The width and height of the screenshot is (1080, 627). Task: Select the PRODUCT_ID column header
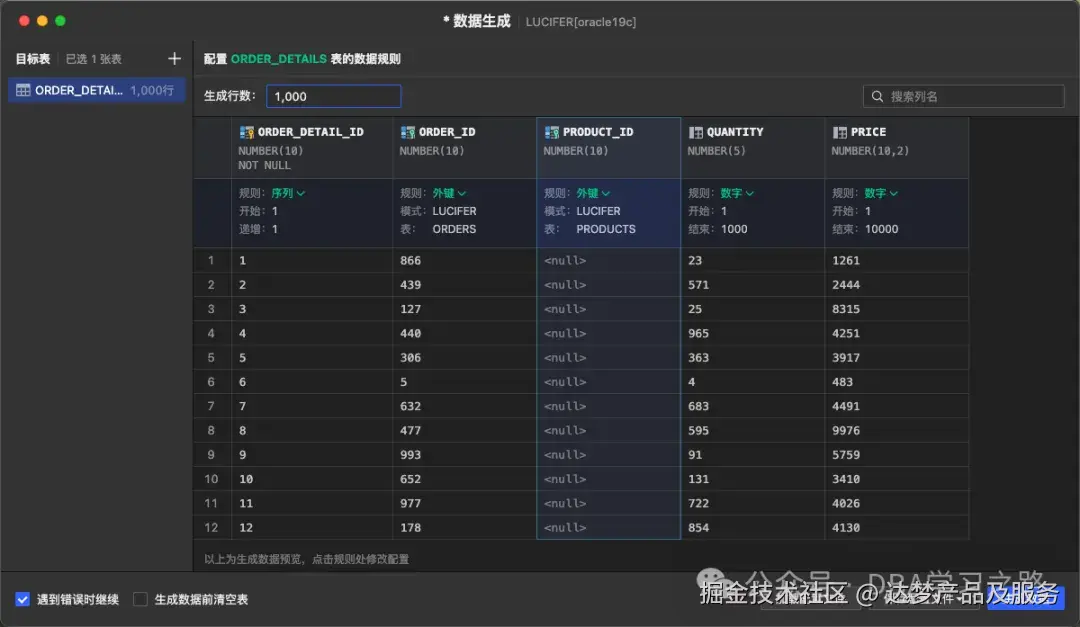coord(608,131)
